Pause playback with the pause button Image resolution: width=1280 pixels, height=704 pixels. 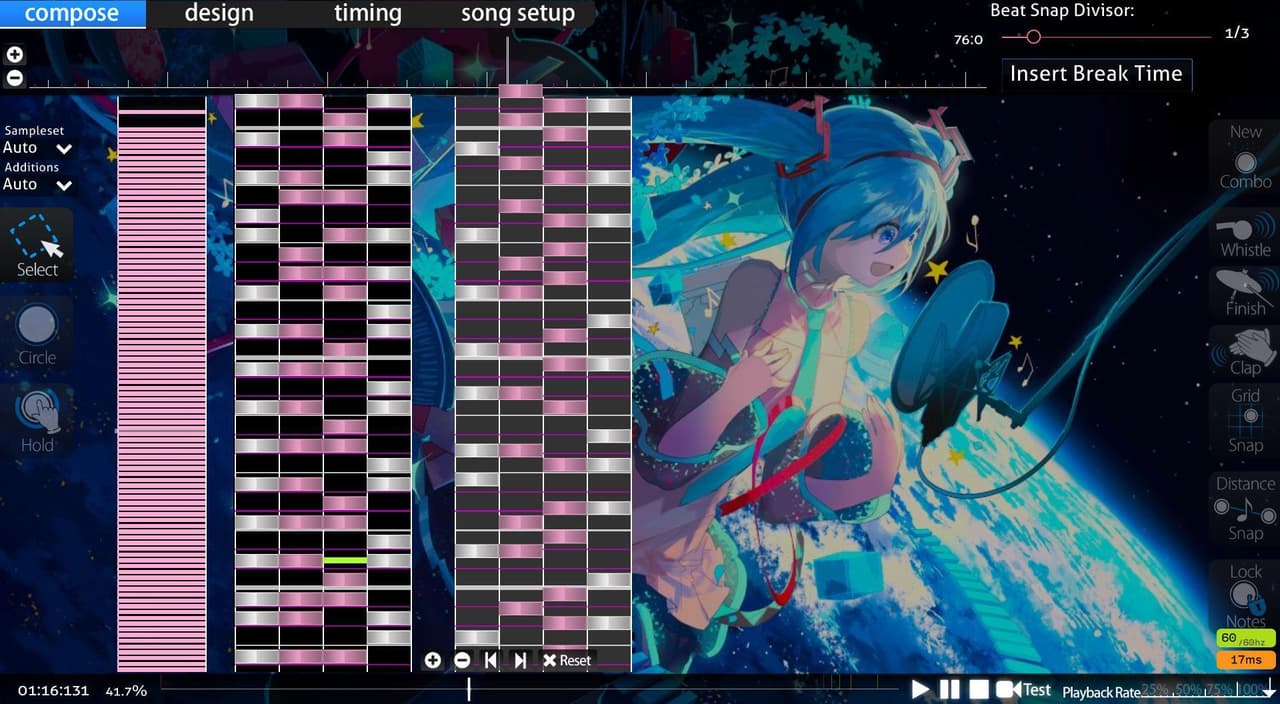[x=949, y=689]
